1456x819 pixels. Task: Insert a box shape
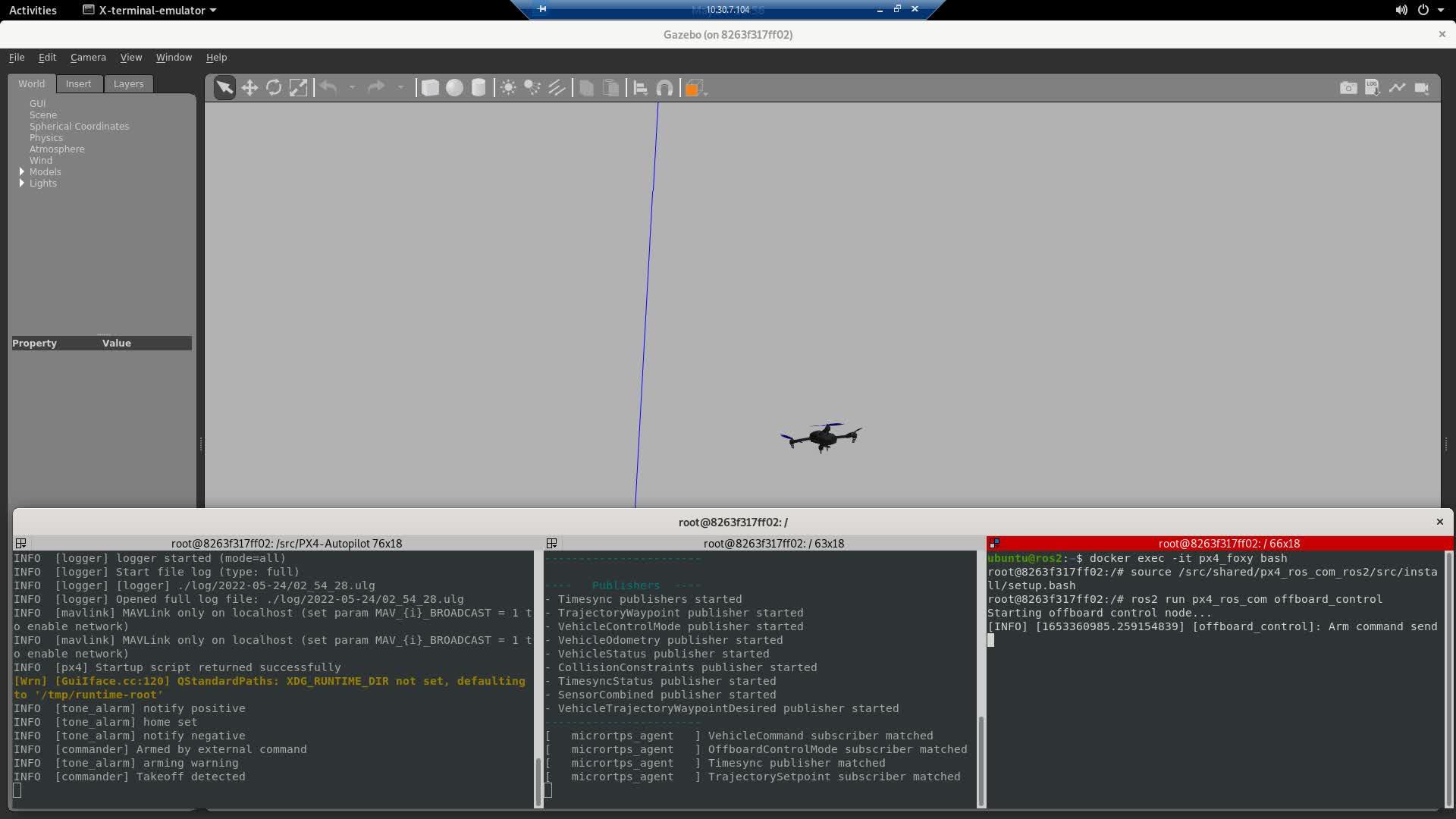coord(430,88)
